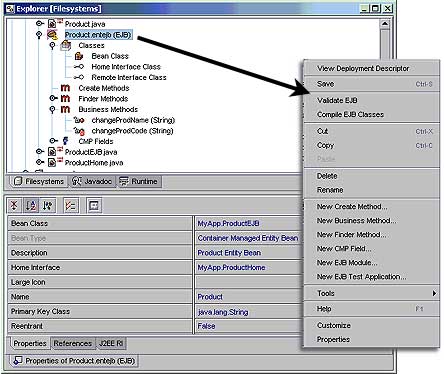Click the CMP Fields node icon
This screenshot has width=444, height=374.
(66, 141)
